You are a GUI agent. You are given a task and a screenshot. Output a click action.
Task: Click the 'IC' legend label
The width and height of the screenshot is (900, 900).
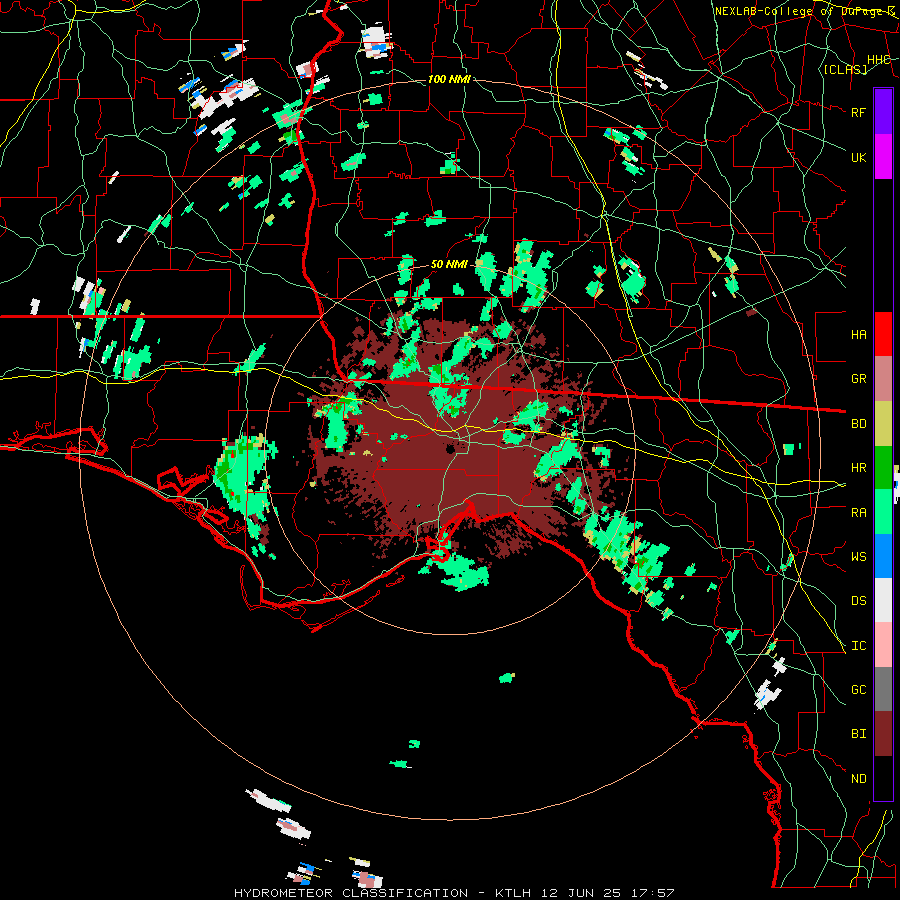858,646
